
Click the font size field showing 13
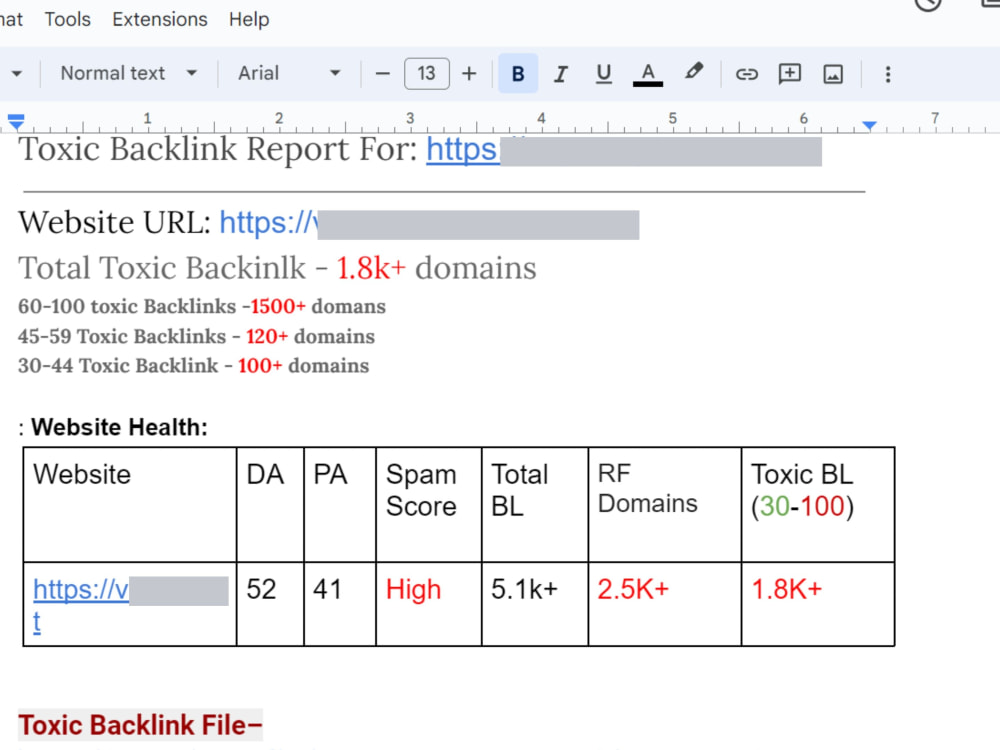point(427,74)
